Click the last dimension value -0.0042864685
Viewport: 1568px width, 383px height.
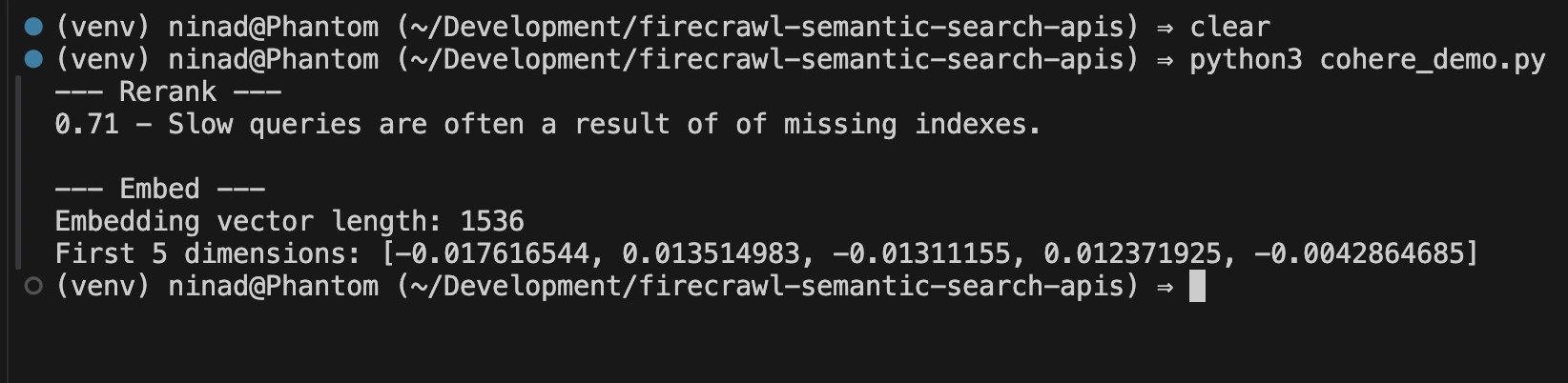(1358, 253)
